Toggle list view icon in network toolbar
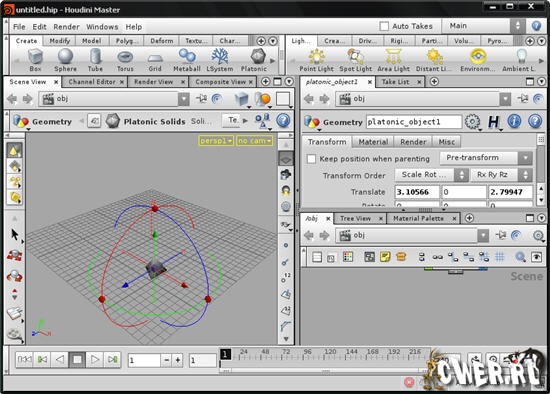The width and height of the screenshot is (550, 394). point(317,257)
